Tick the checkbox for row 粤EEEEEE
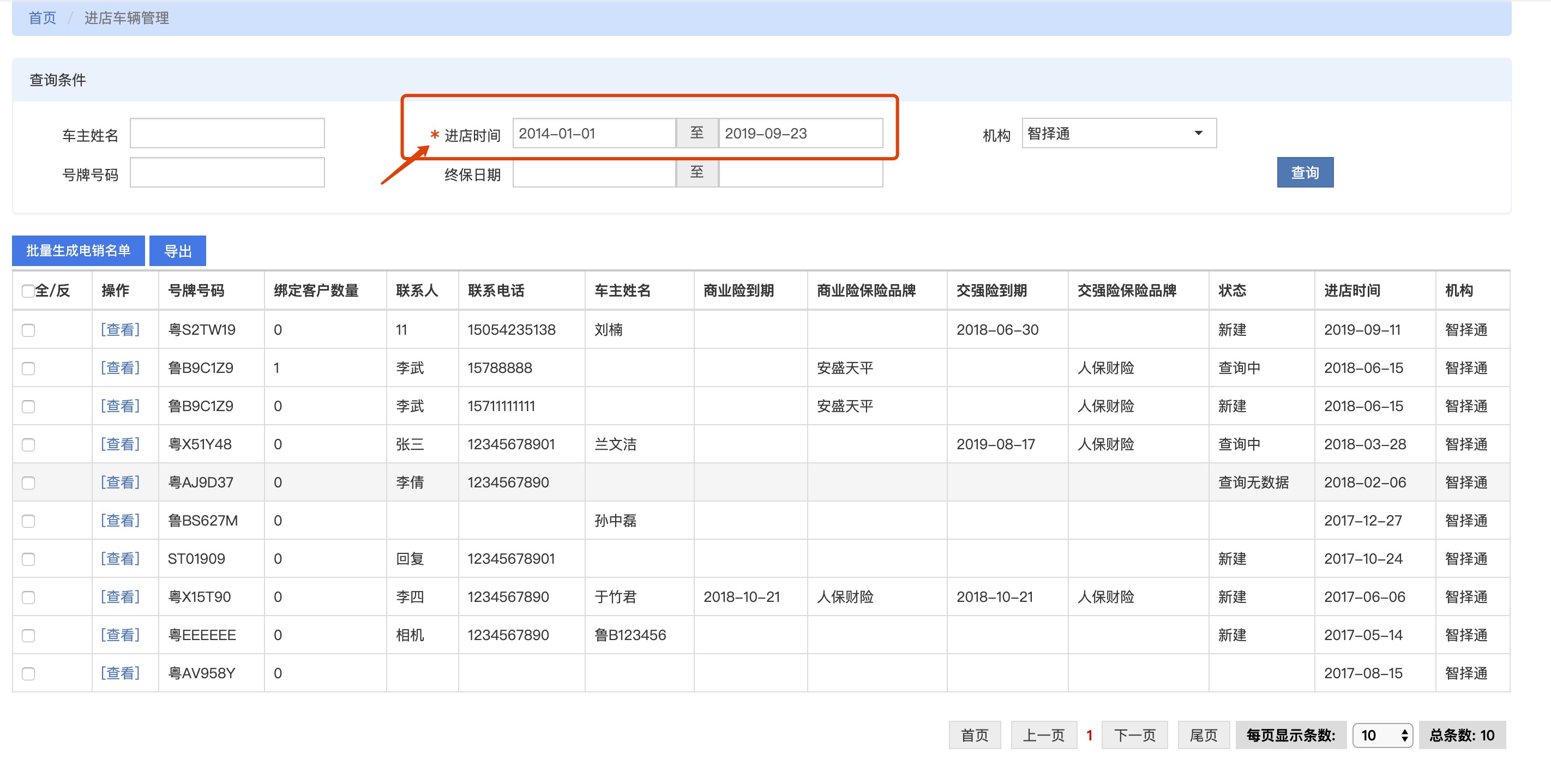1551x784 pixels. click(28, 635)
